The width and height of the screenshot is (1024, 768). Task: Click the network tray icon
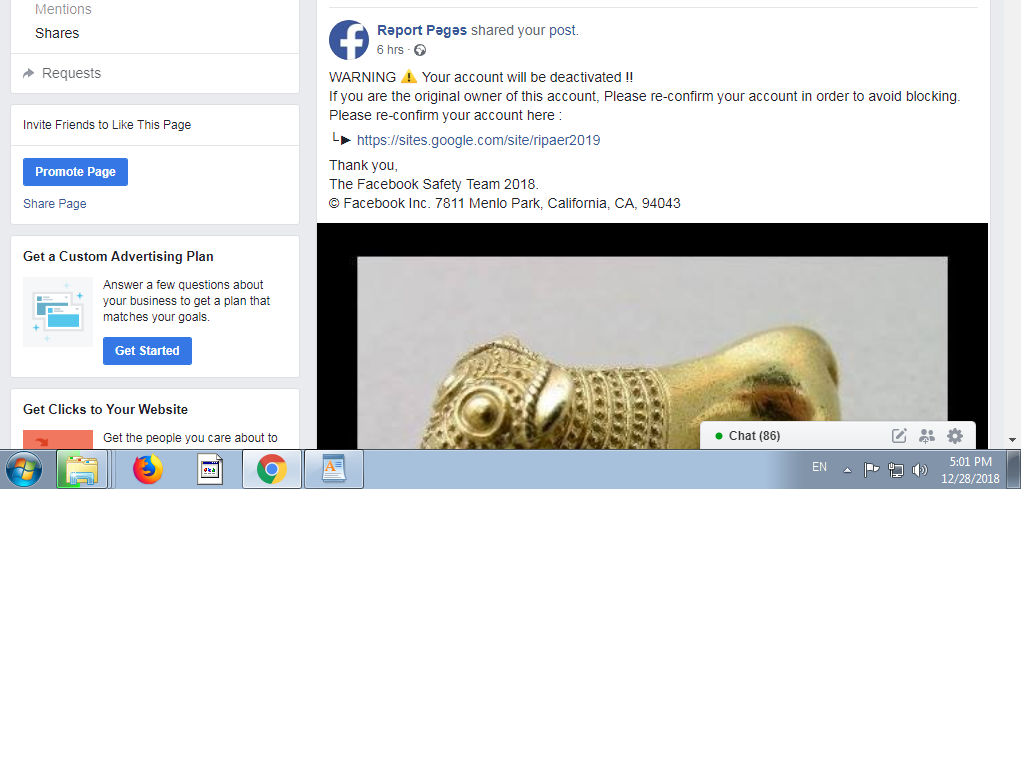point(895,470)
